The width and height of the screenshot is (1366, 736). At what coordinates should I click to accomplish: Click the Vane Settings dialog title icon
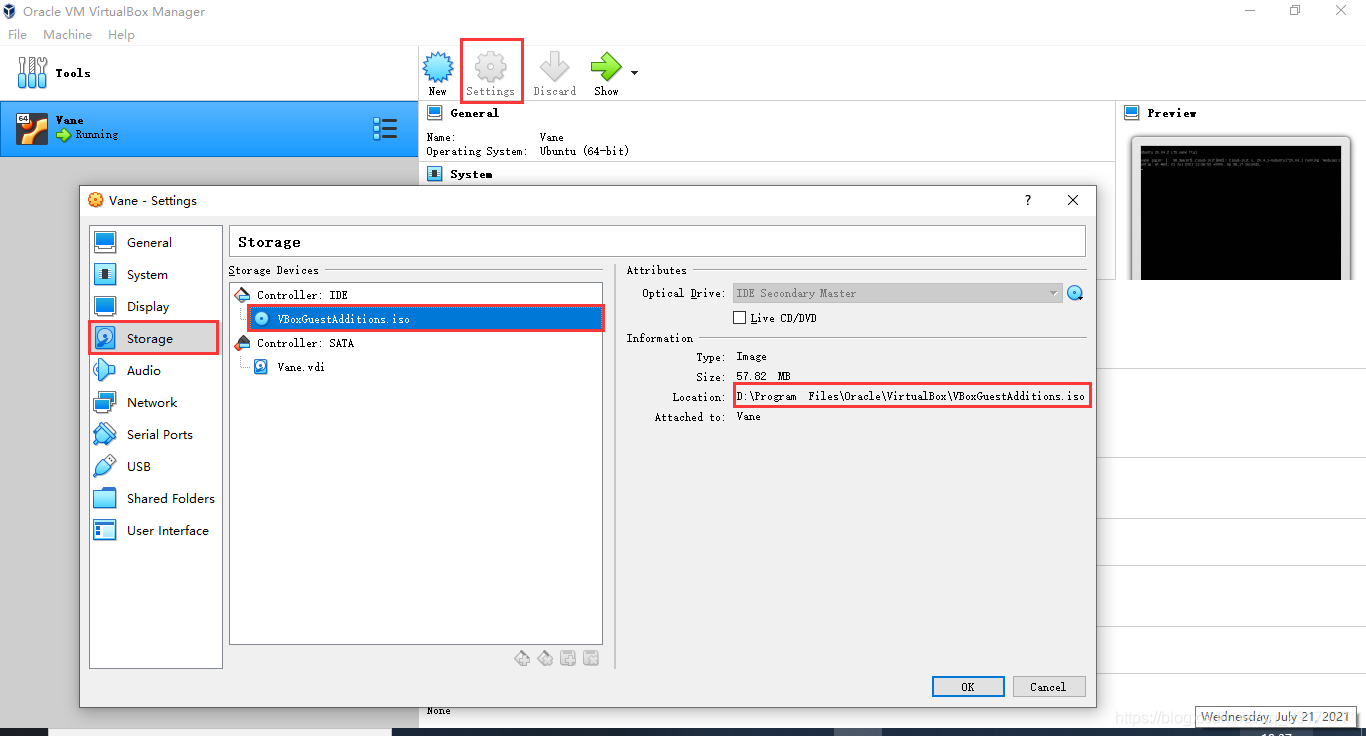pos(96,200)
